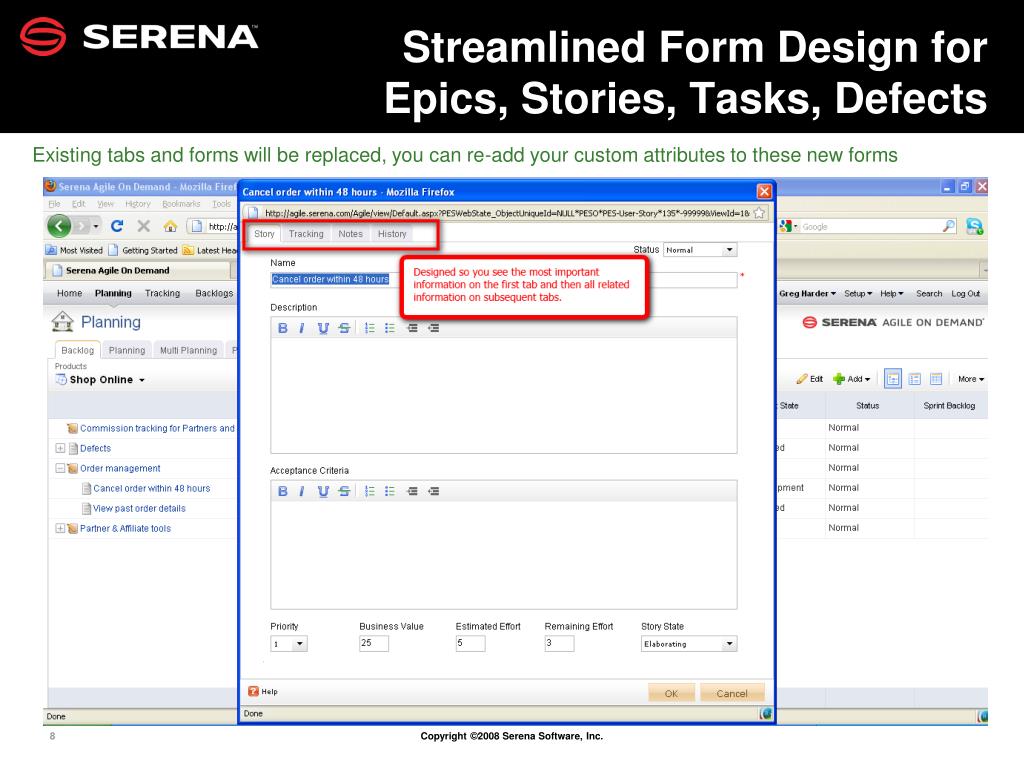The width and height of the screenshot is (1024, 768).
Task: Click the Remaining Effort field
Action: click(x=559, y=643)
